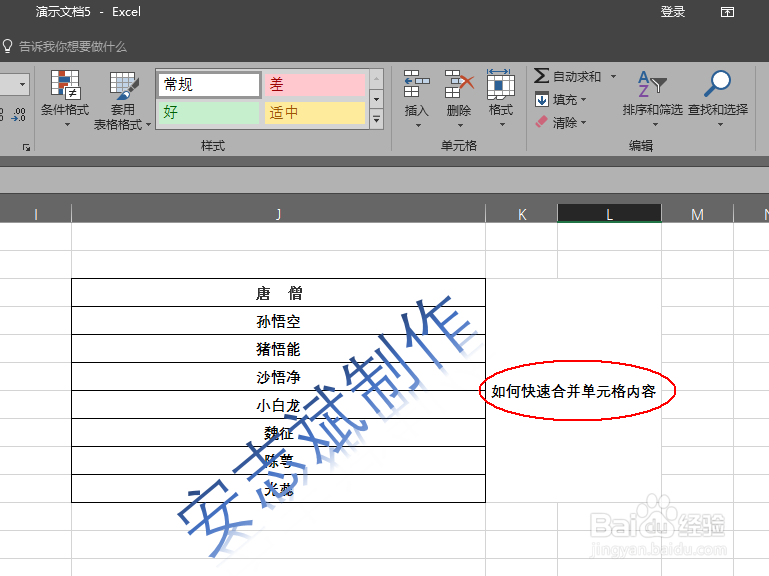Viewport: 769px width, 576px height.
Task: Open the Find and Select magnifier icon (查找和选择)
Action: pos(718,84)
